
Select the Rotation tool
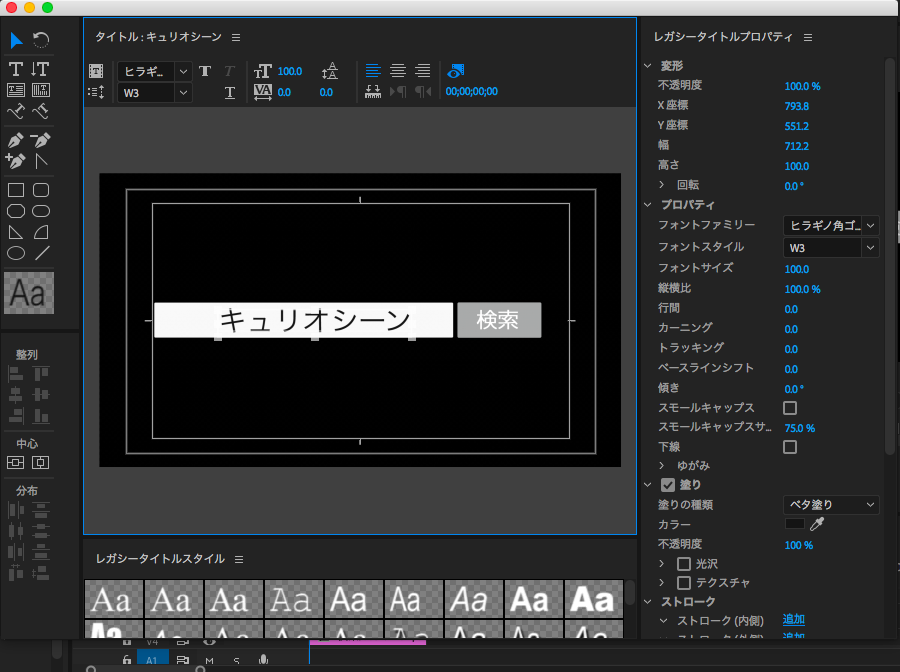[41, 40]
